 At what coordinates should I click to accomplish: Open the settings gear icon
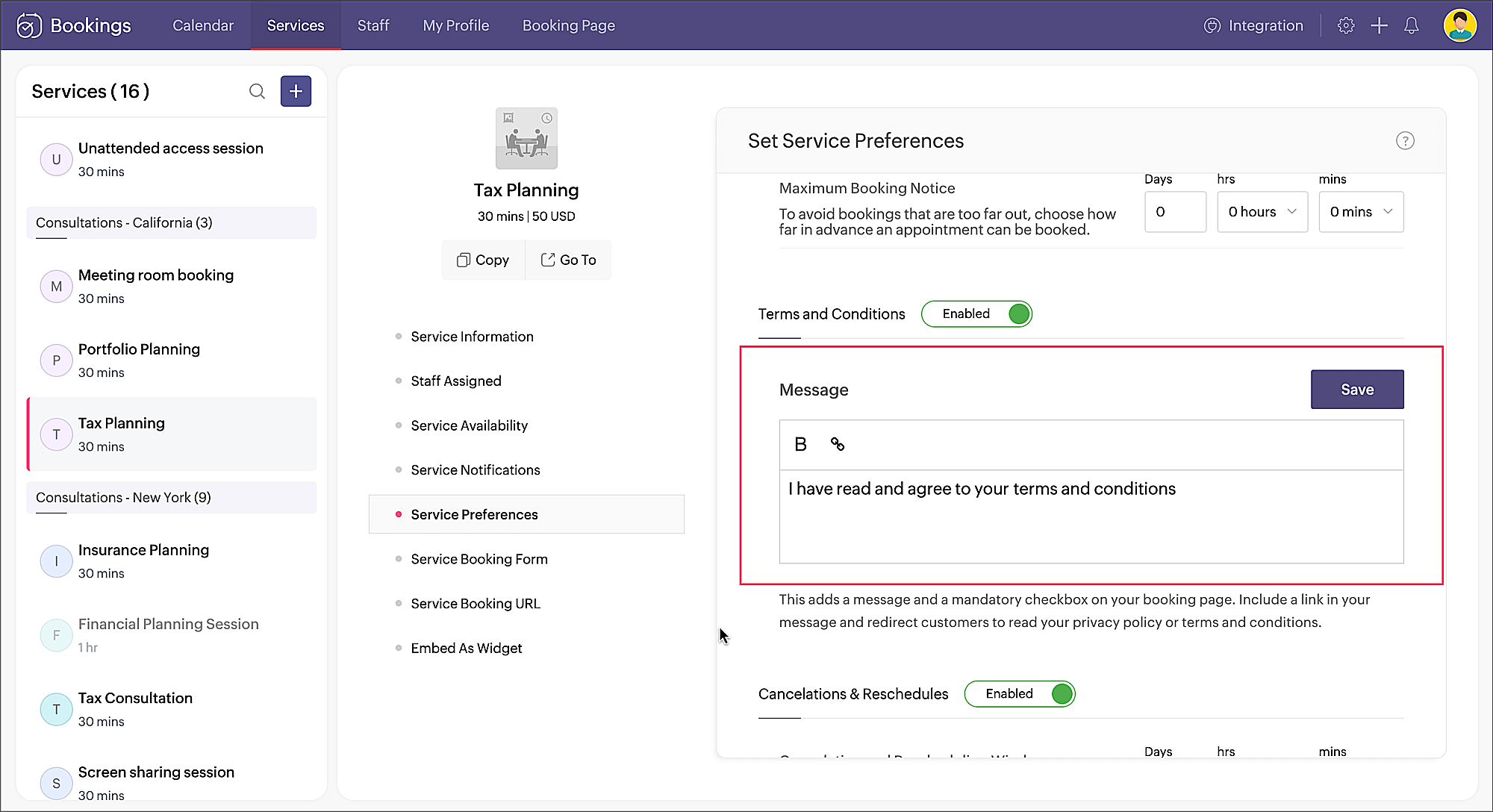1345,25
